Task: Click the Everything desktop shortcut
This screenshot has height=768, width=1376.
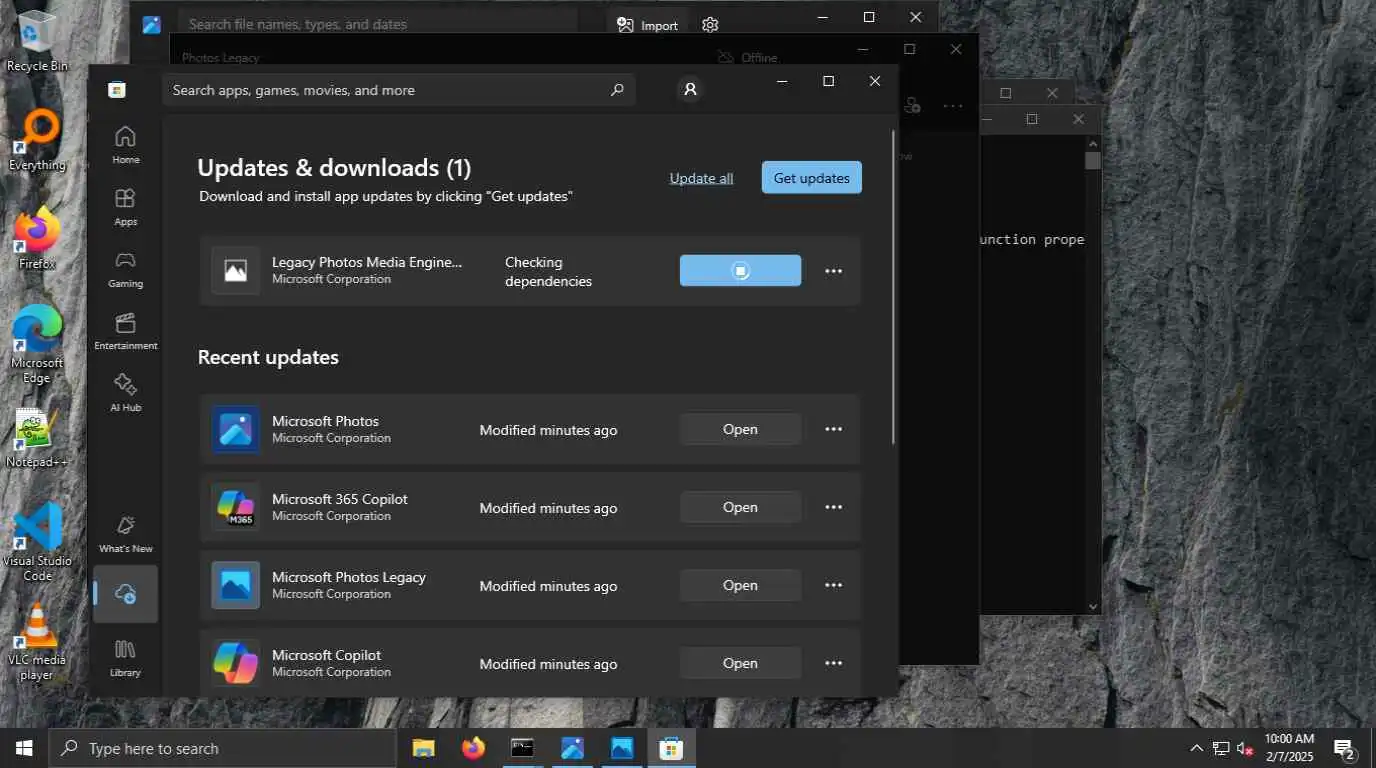Action: pyautogui.click(x=37, y=140)
